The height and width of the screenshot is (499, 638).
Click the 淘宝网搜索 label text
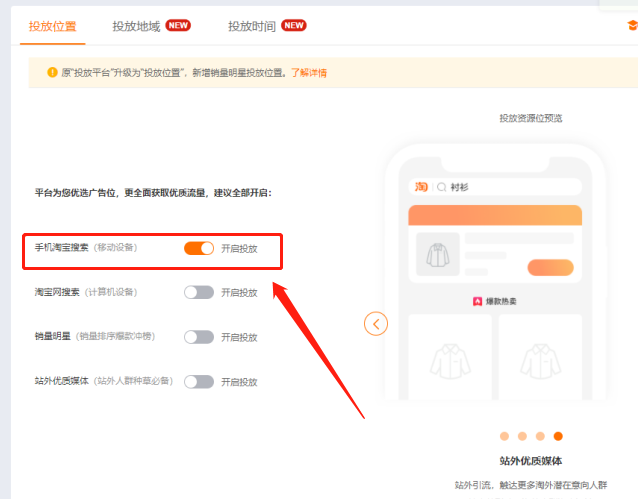[57, 292]
